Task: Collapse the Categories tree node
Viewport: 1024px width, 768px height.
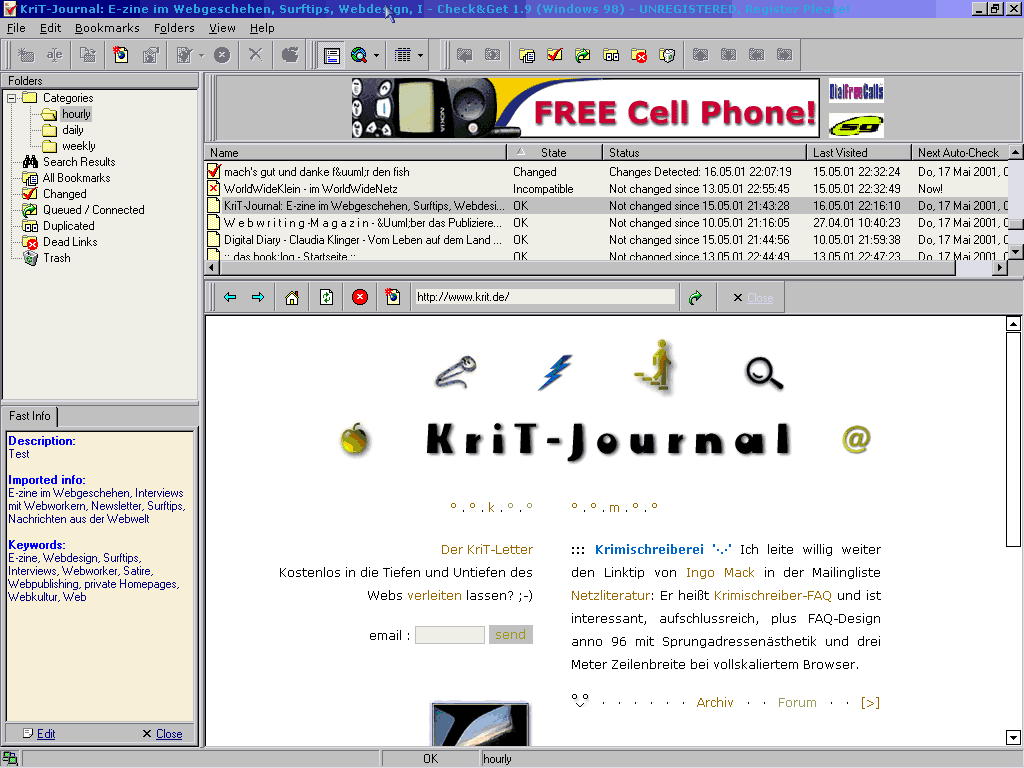Action: click(x=12, y=98)
